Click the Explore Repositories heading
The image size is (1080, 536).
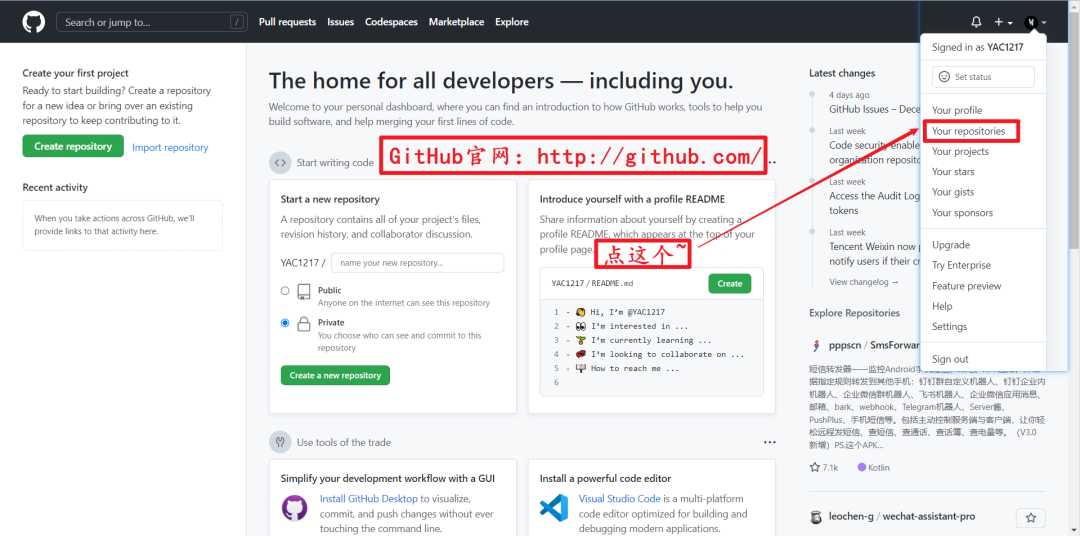[854, 313]
